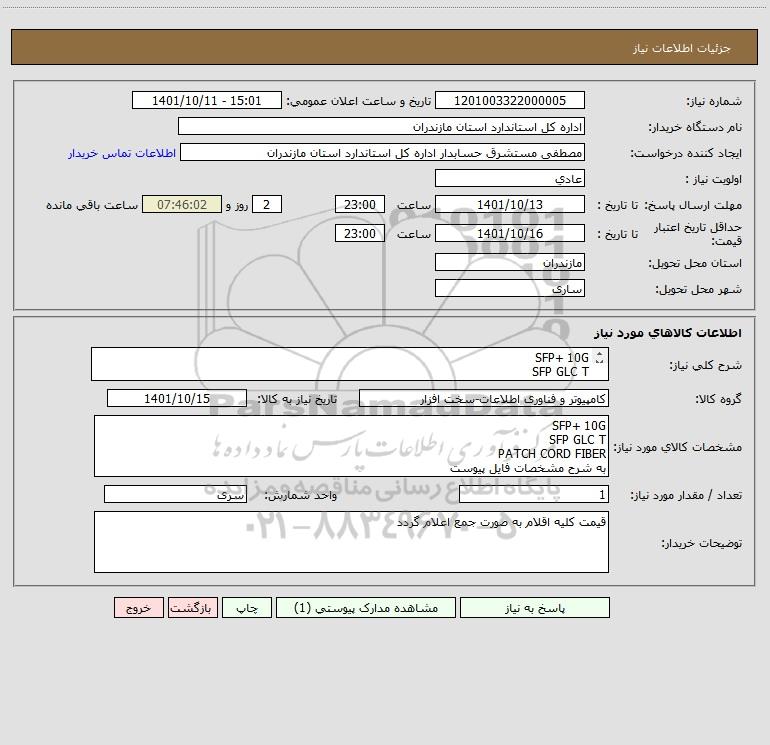Click the خروج exit button
This screenshot has height=745, width=770.
click(x=138, y=608)
